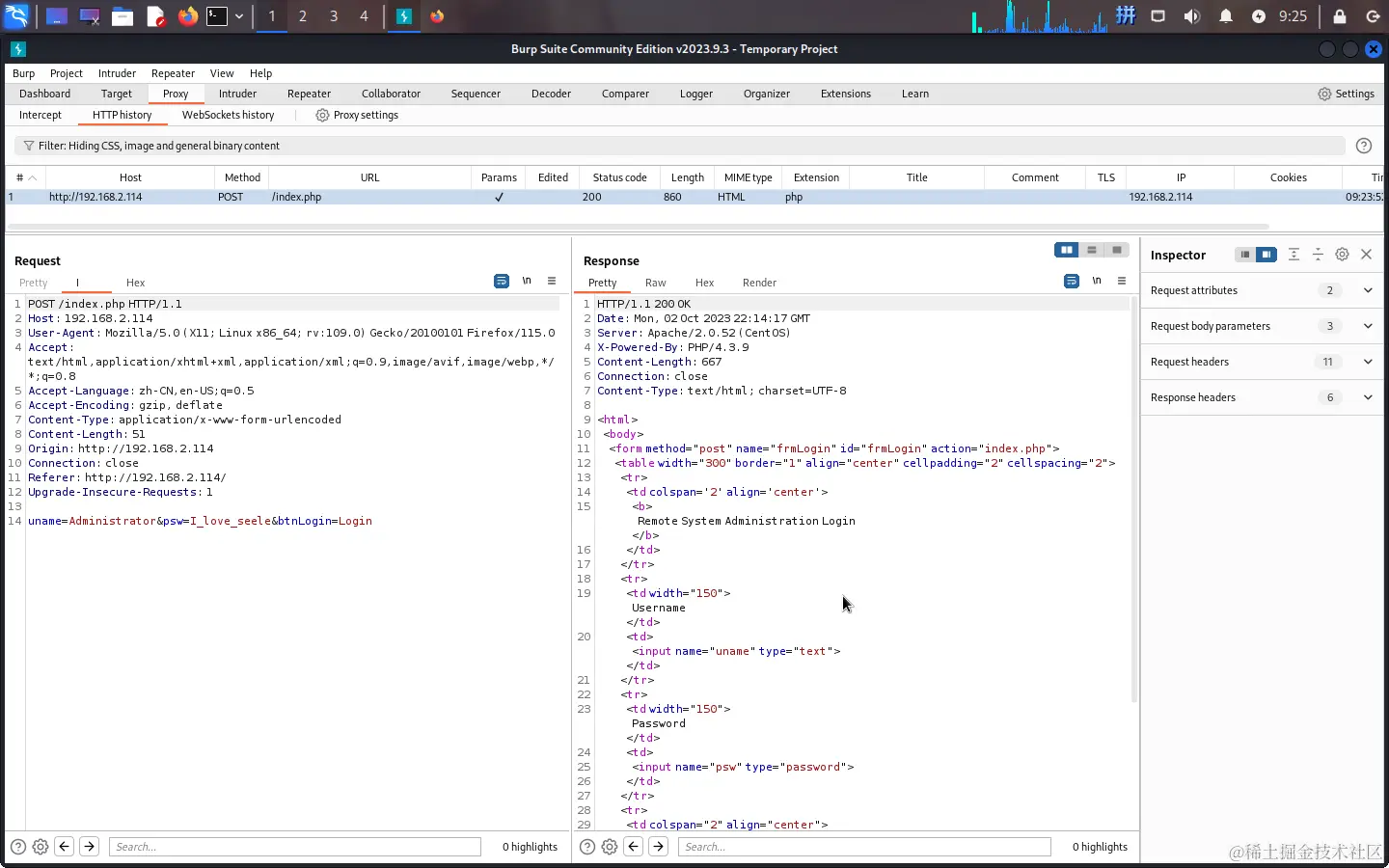Expand Request body parameters section
This screenshot has height=868, width=1389.
[x=1367, y=326]
